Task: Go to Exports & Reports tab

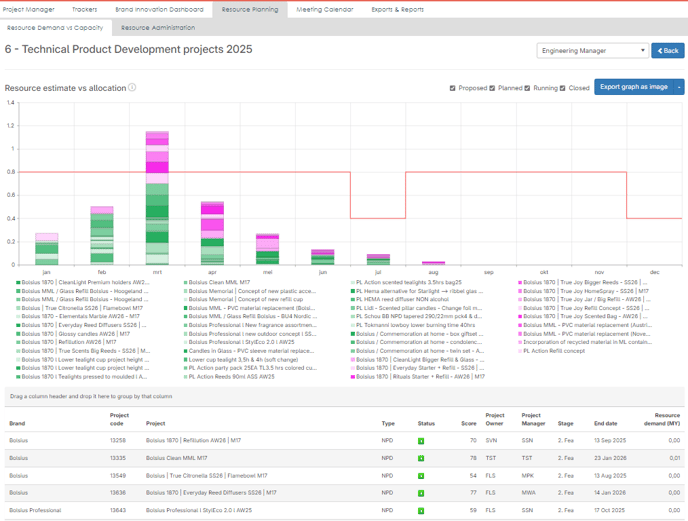Action: coord(398,9)
